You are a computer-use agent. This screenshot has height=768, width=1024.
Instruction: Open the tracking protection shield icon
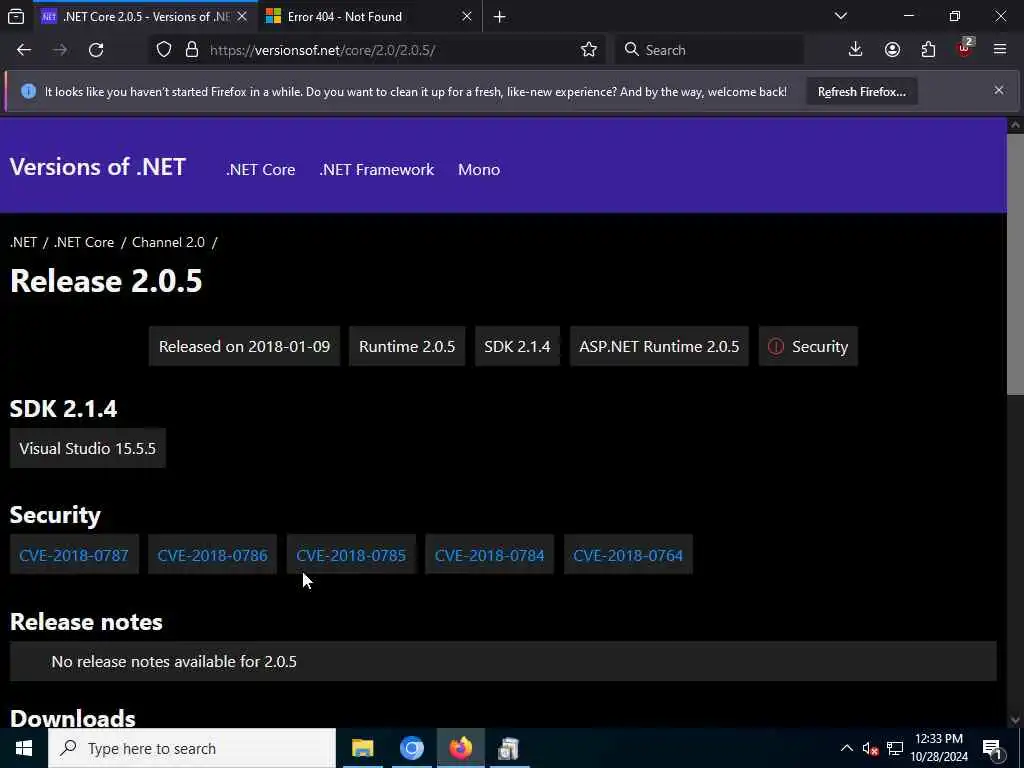(x=164, y=50)
